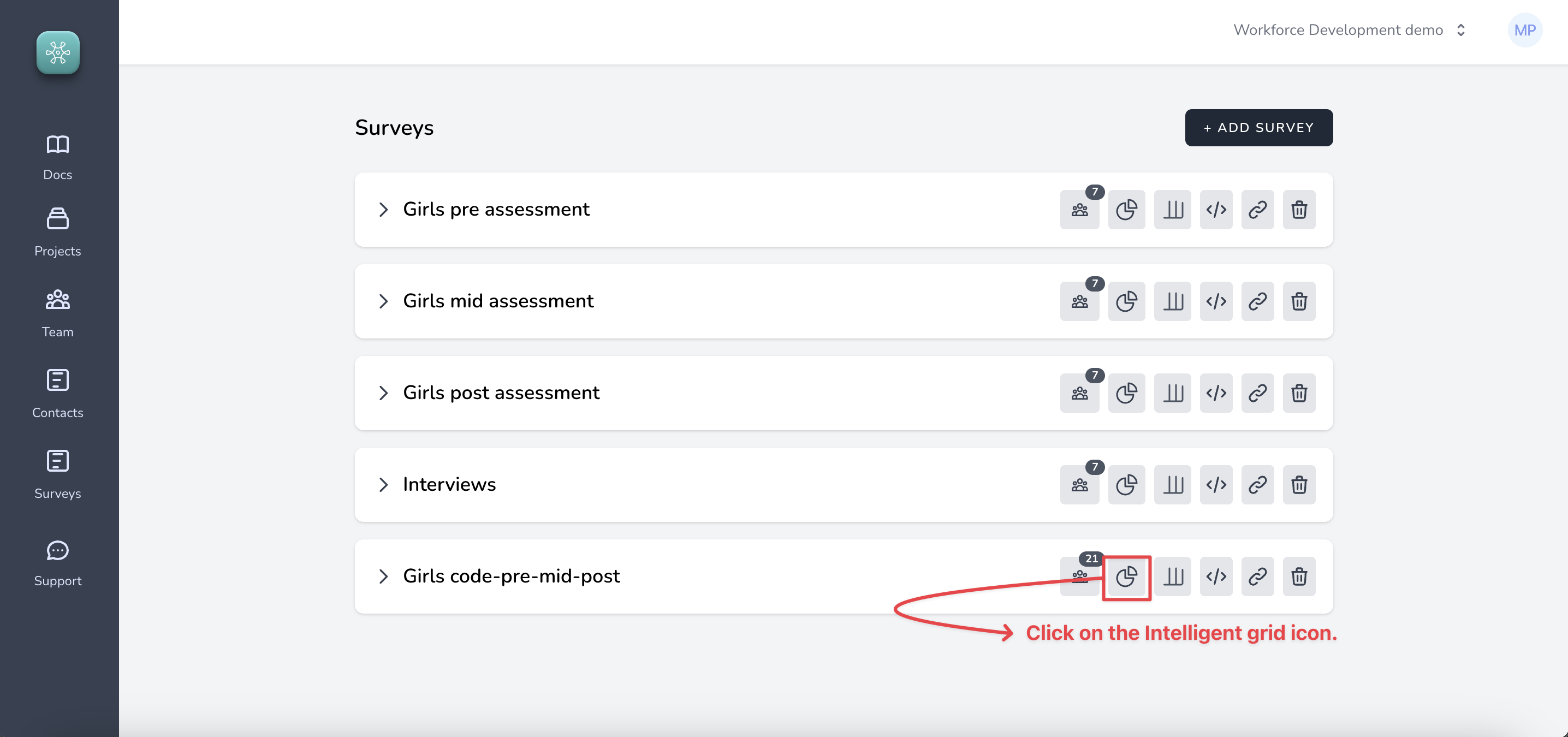Open Contacts from the sidebar
1568x737 pixels.
[x=58, y=393]
